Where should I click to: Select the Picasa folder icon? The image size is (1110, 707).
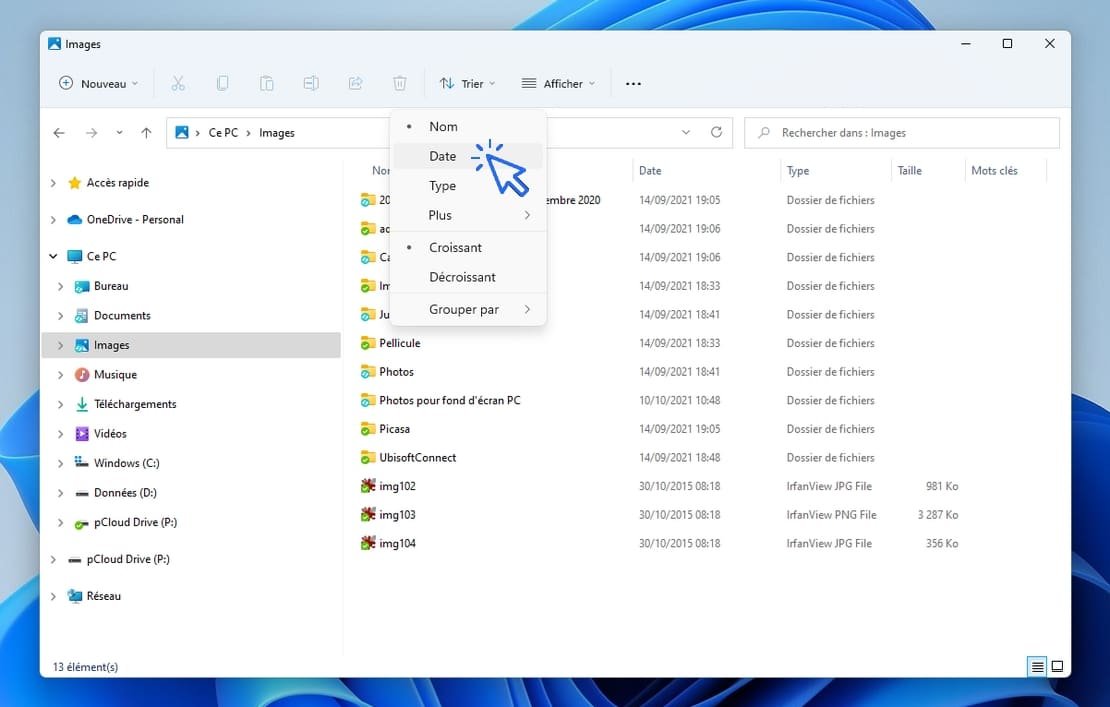click(x=368, y=429)
